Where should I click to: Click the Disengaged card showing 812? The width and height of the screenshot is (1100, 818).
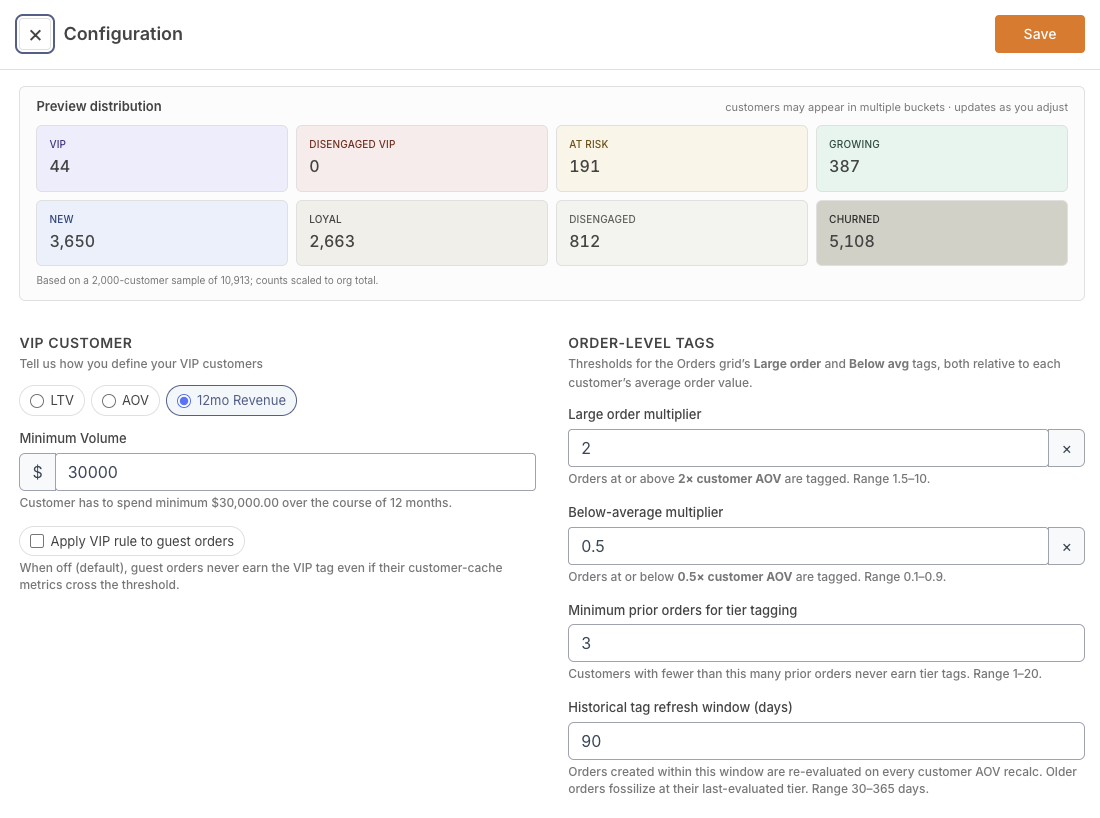(682, 234)
